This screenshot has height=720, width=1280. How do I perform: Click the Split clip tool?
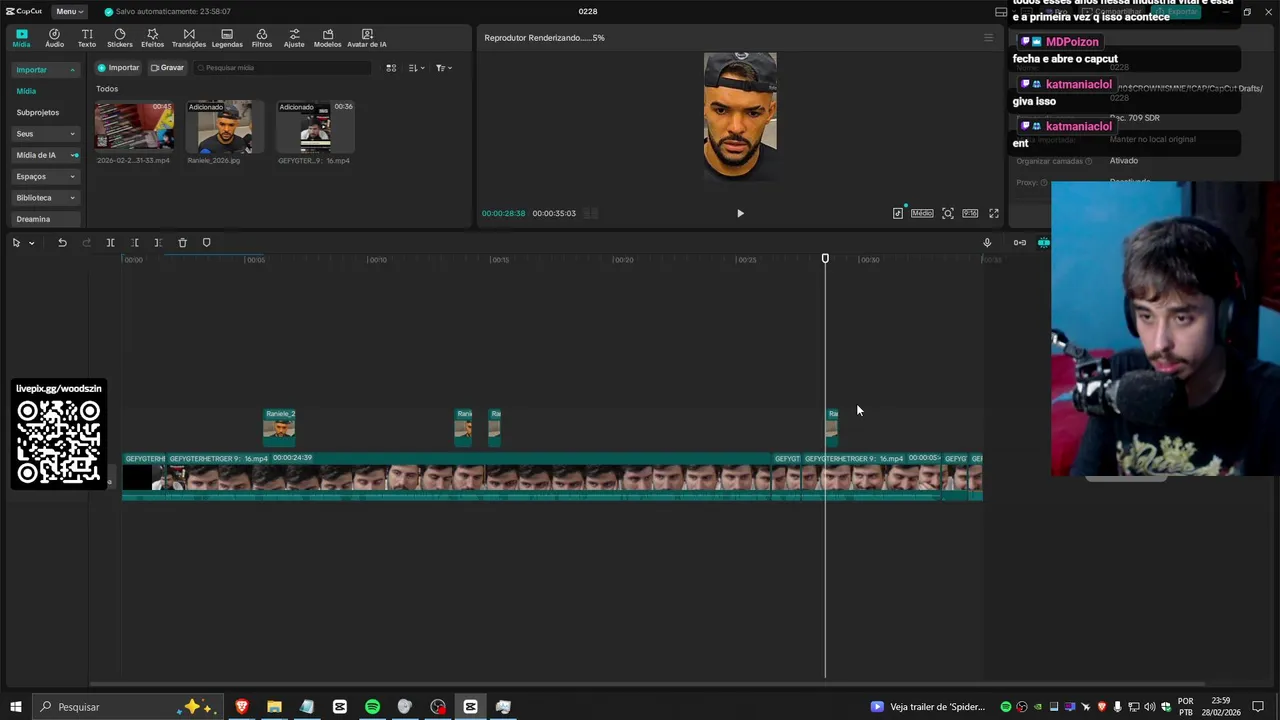click(110, 243)
